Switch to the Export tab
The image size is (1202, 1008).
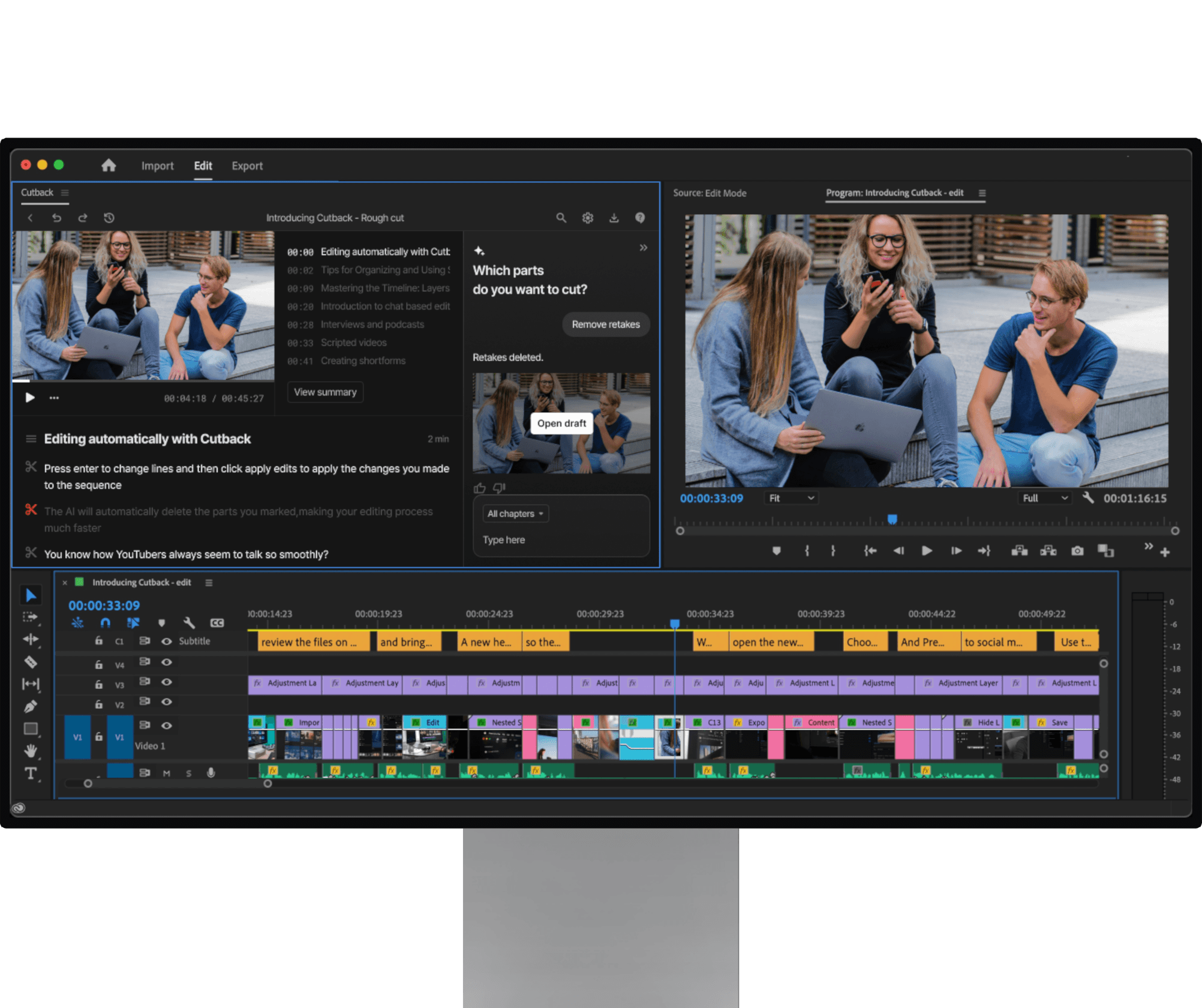point(247,166)
